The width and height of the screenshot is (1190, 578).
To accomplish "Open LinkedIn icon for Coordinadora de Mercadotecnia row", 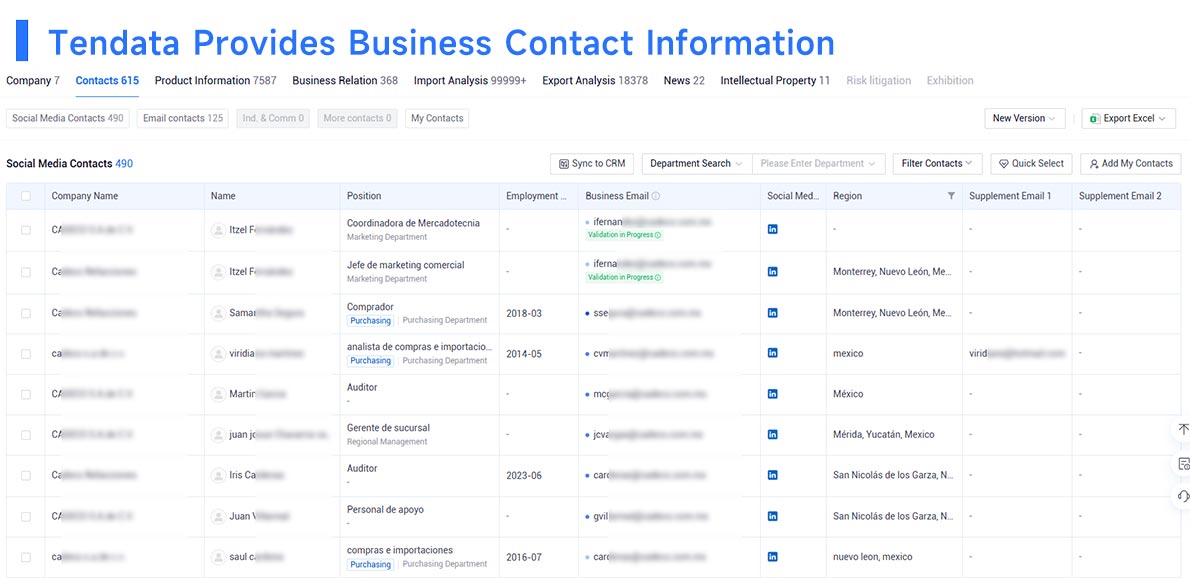I will click(773, 229).
